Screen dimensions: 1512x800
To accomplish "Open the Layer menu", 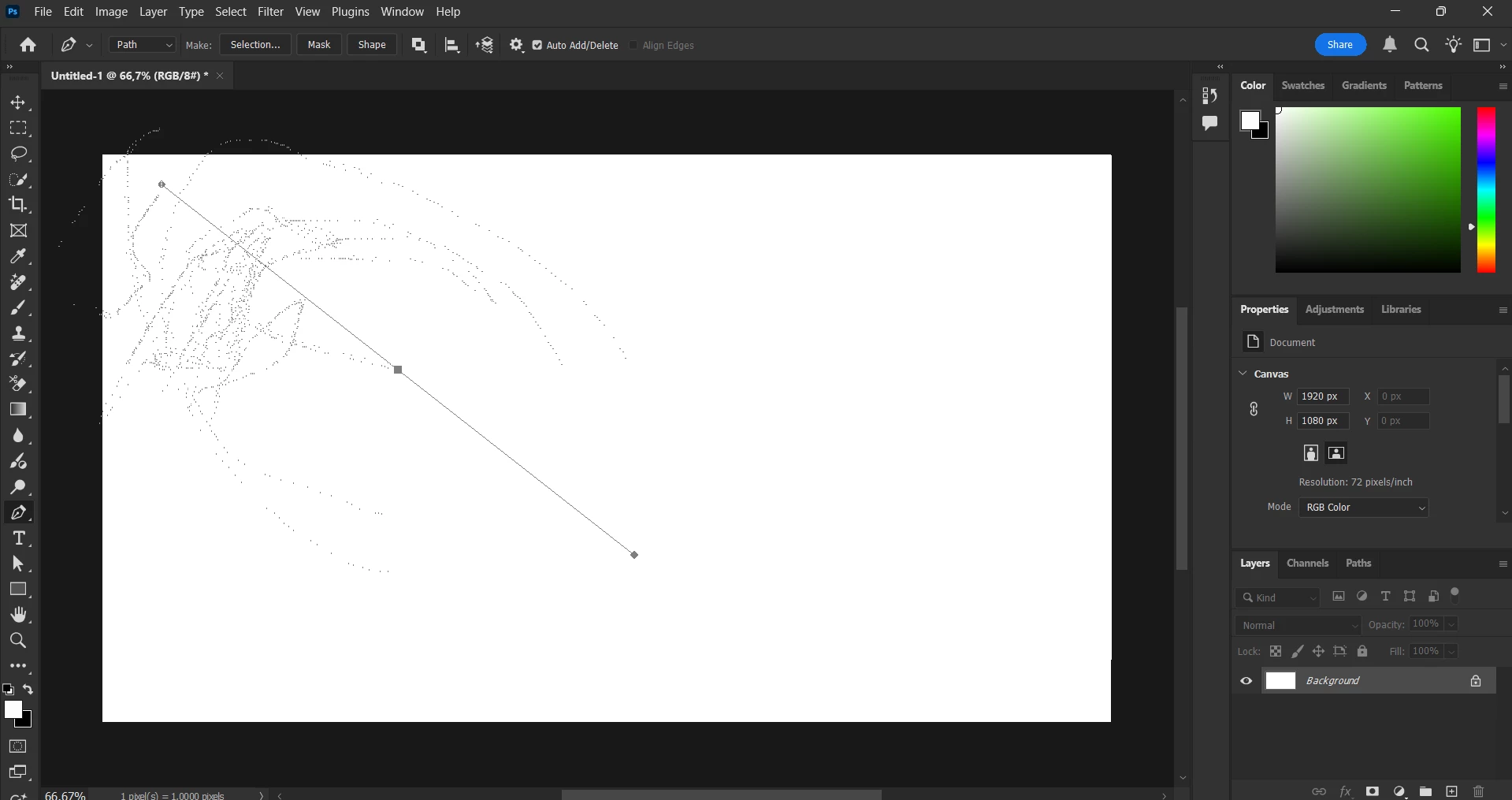I will [153, 12].
